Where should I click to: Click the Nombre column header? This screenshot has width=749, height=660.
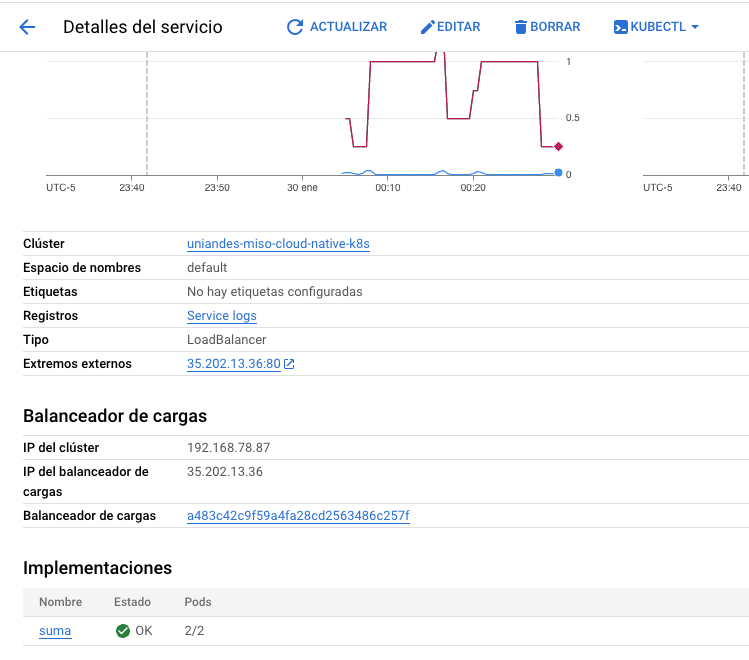tap(61, 602)
